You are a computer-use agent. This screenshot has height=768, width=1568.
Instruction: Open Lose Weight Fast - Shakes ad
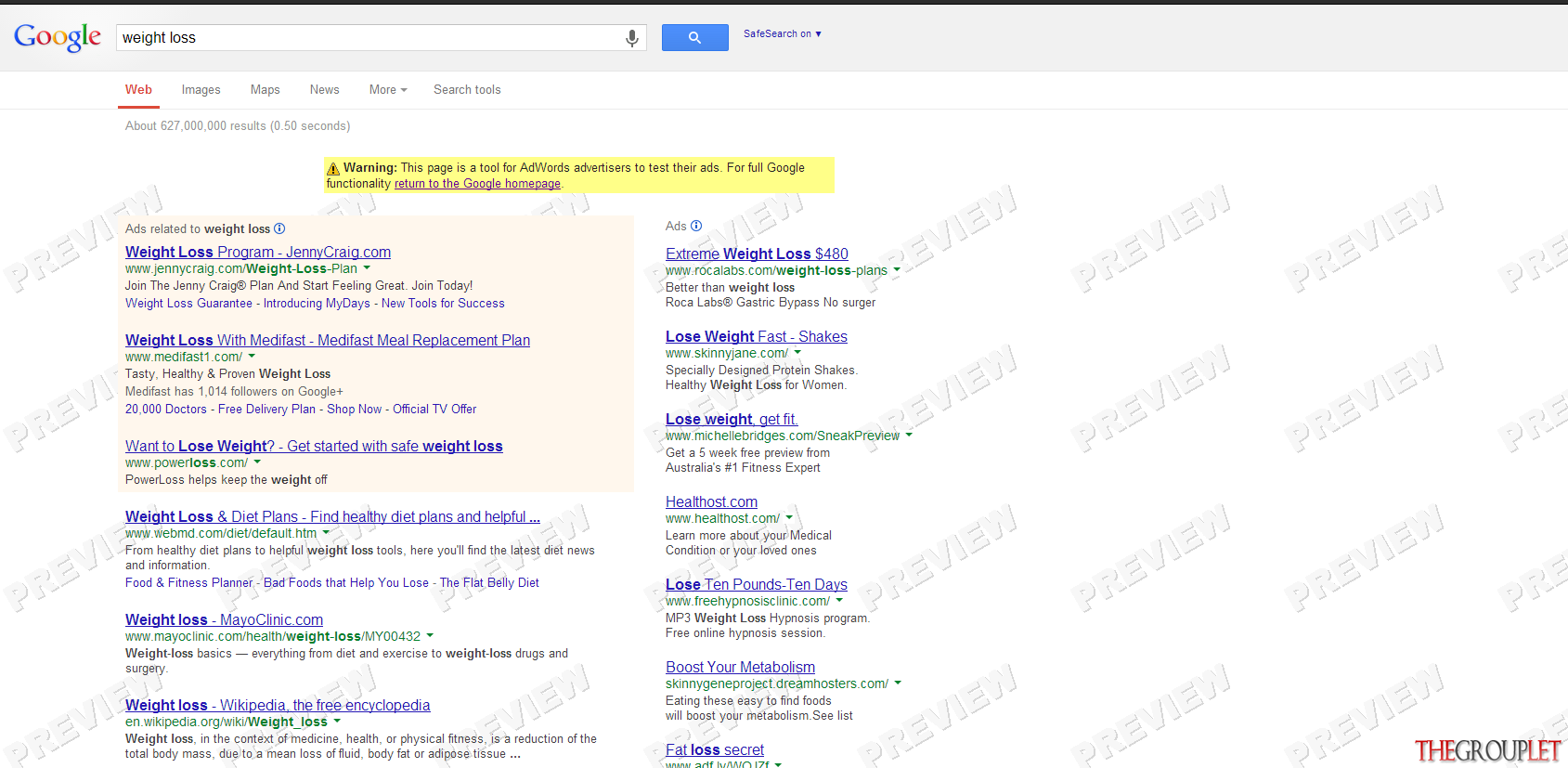point(756,336)
